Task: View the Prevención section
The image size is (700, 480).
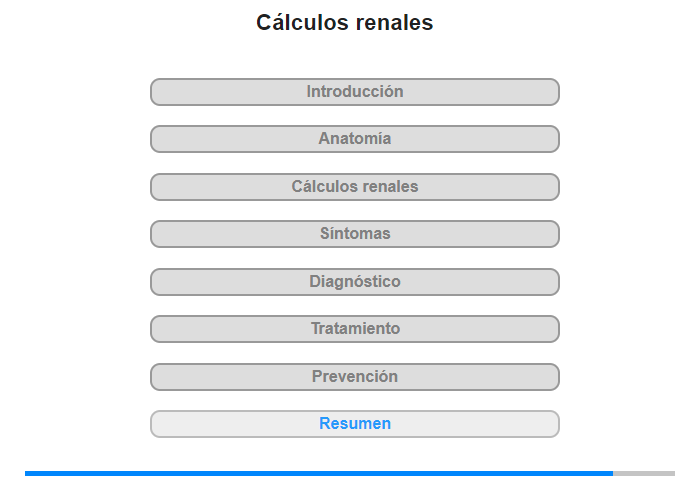Action: (x=354, y=377)
